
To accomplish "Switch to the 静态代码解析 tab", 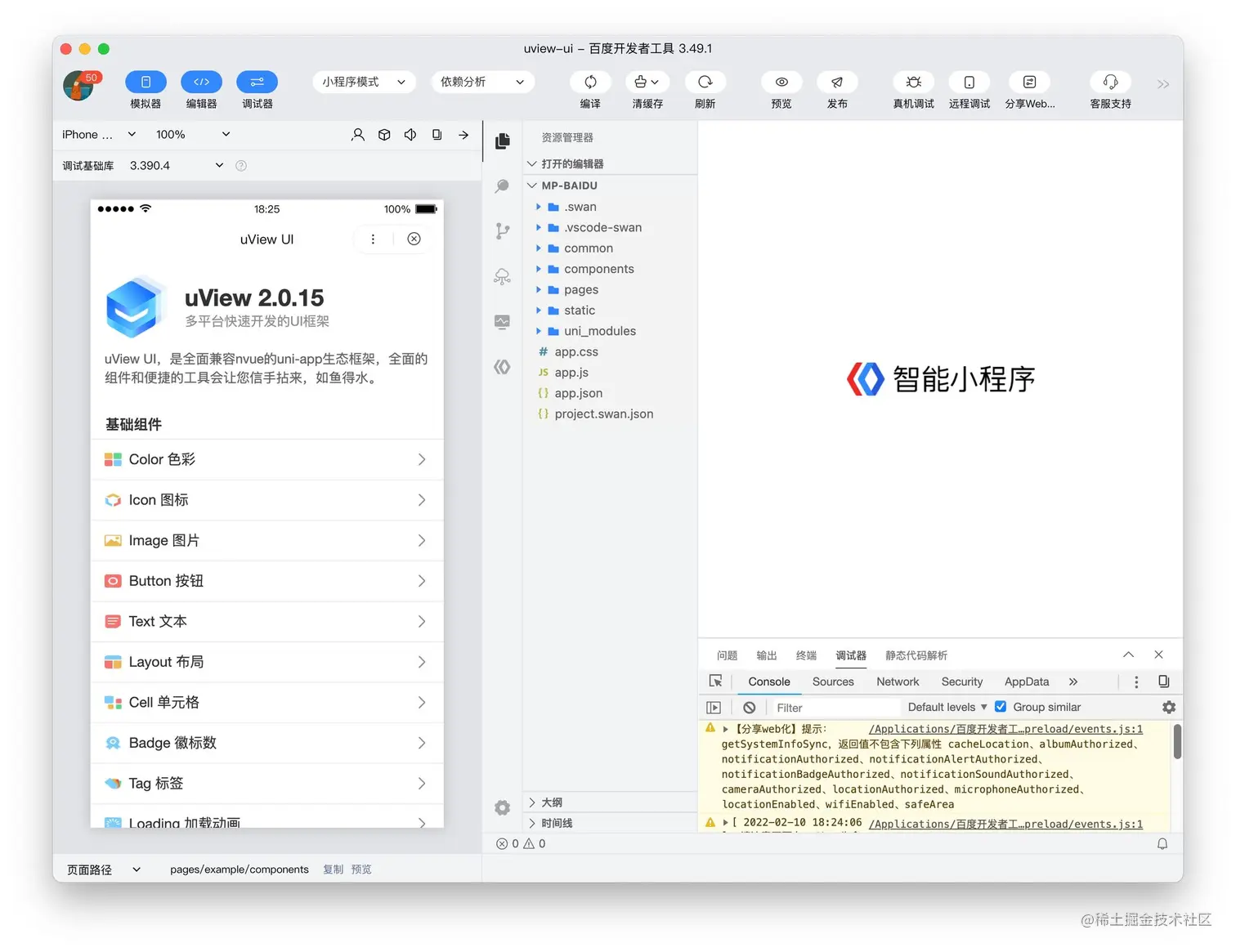I will pyautogui.click(x=916, y=655).
